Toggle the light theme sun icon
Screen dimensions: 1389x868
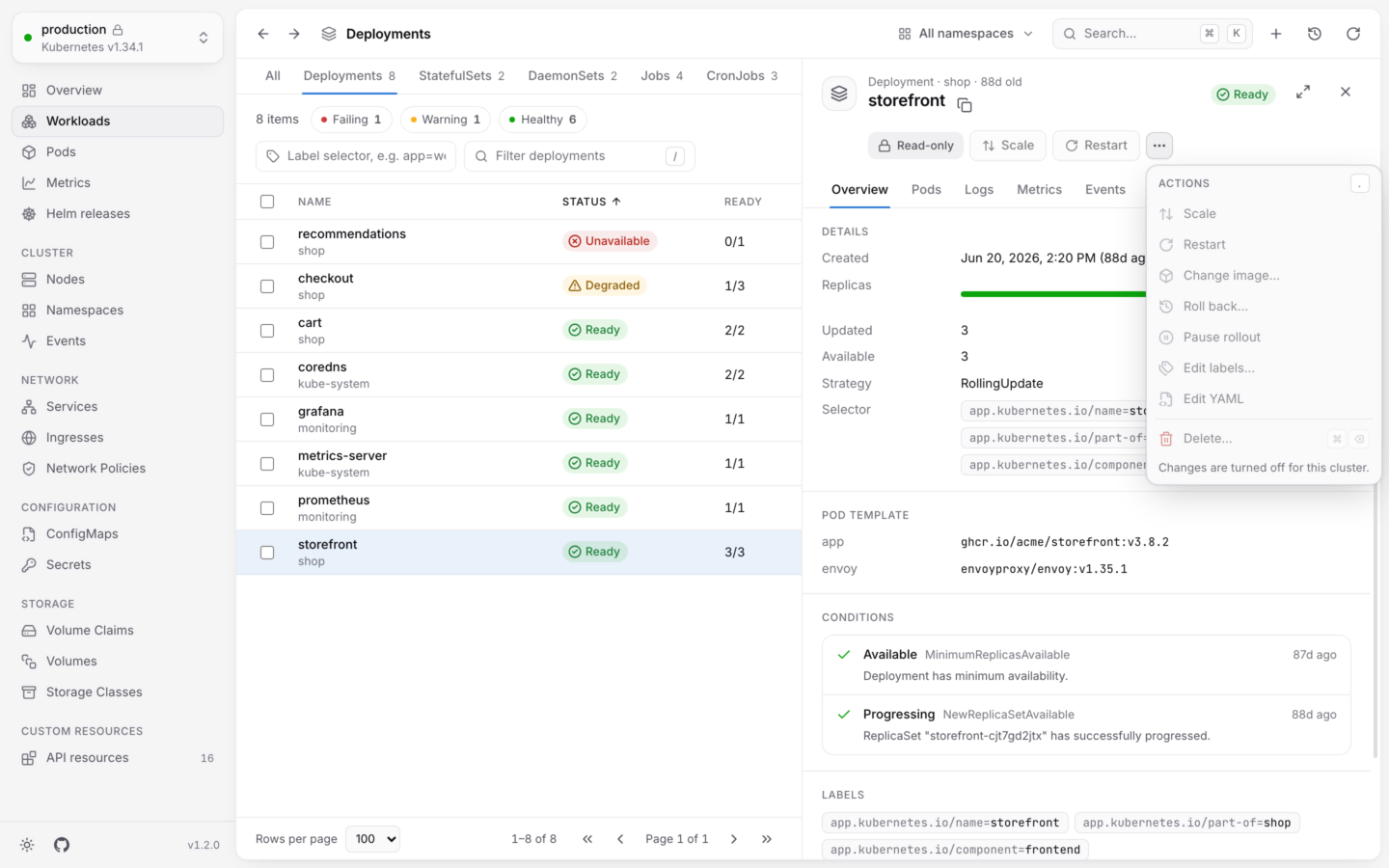click(27, 845)
